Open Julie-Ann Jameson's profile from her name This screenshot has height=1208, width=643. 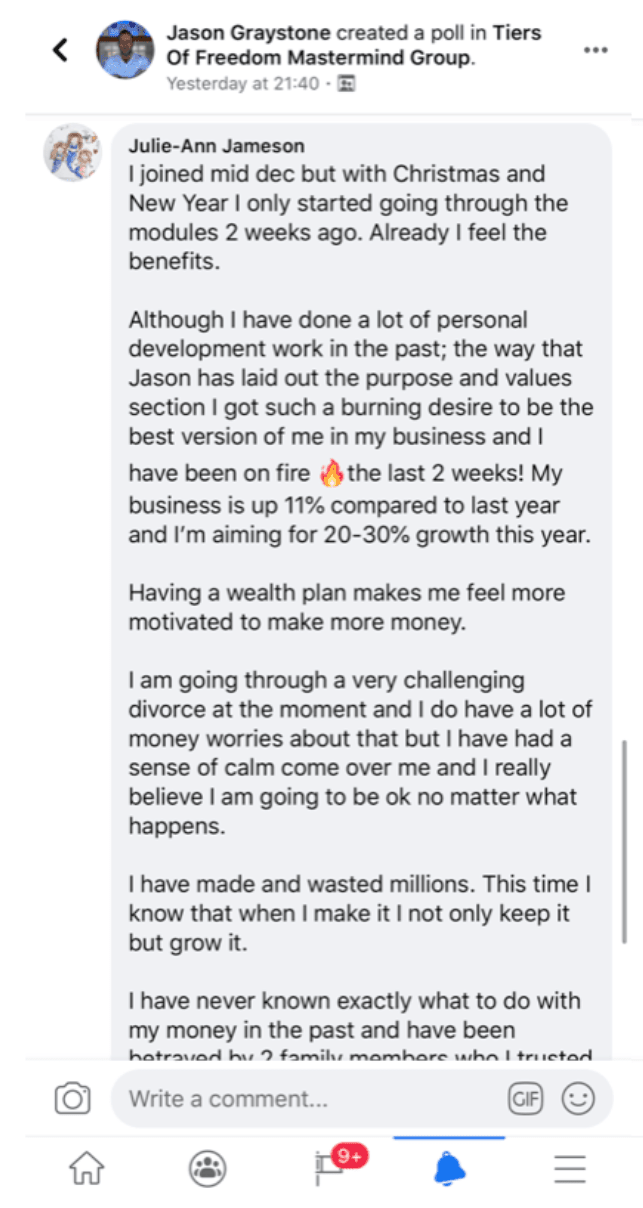click(216, 146)
